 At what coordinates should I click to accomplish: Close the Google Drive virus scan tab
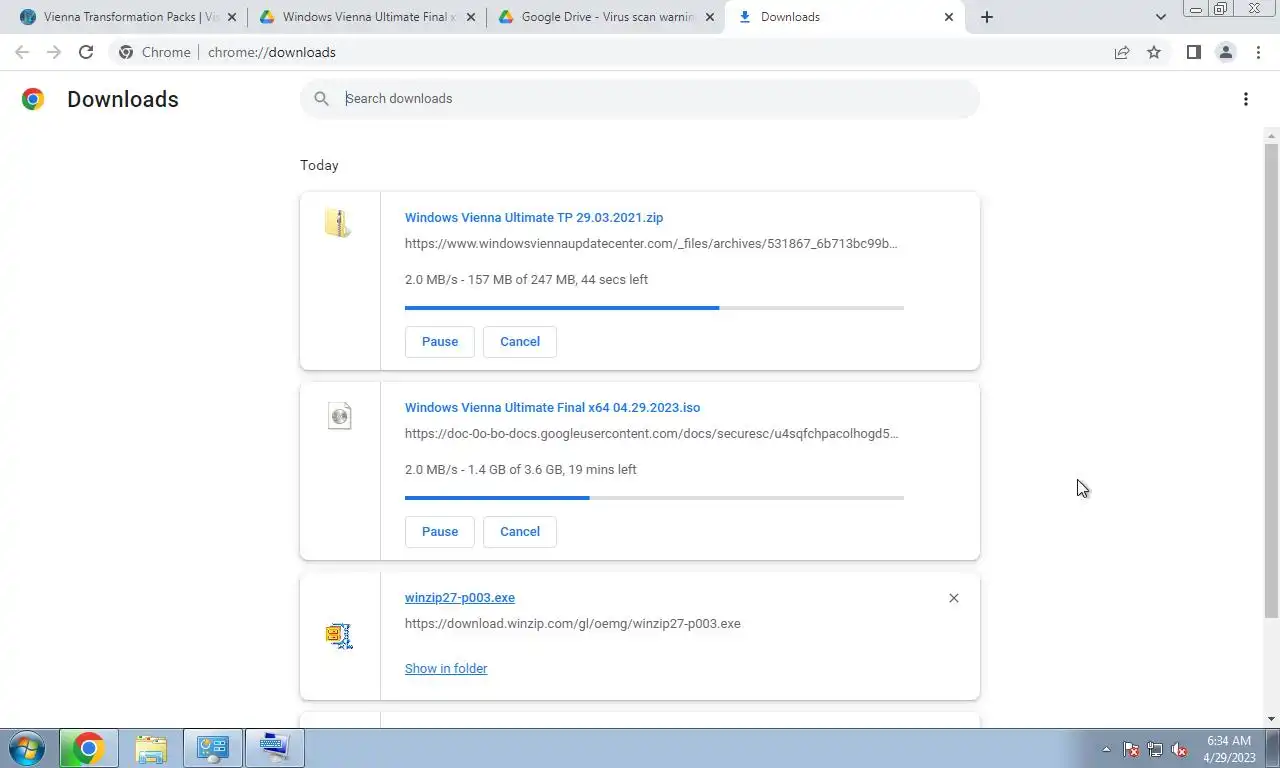709,17
